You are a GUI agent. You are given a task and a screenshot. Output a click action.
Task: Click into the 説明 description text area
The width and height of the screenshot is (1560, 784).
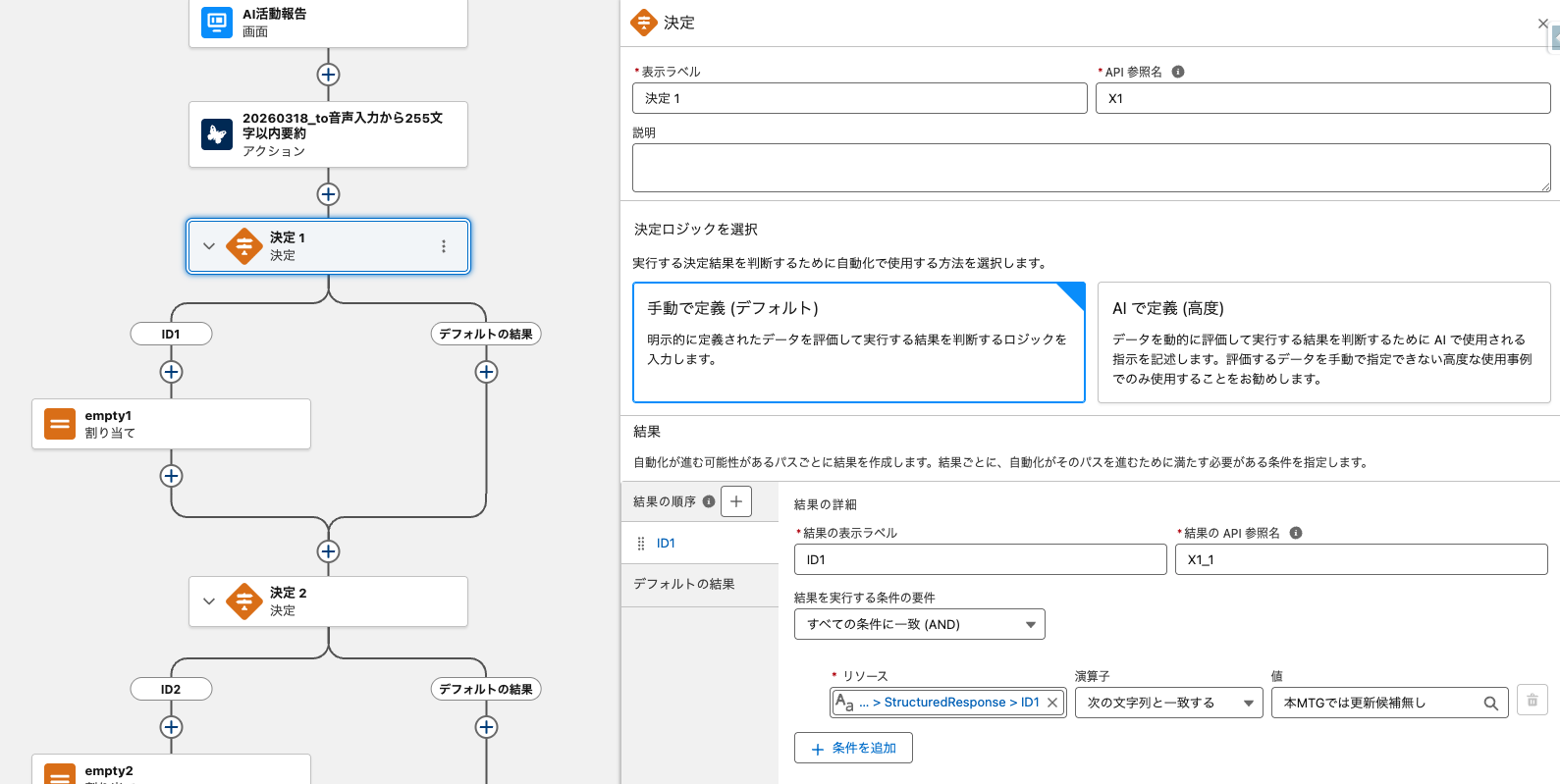click(x=1090, y=168)
